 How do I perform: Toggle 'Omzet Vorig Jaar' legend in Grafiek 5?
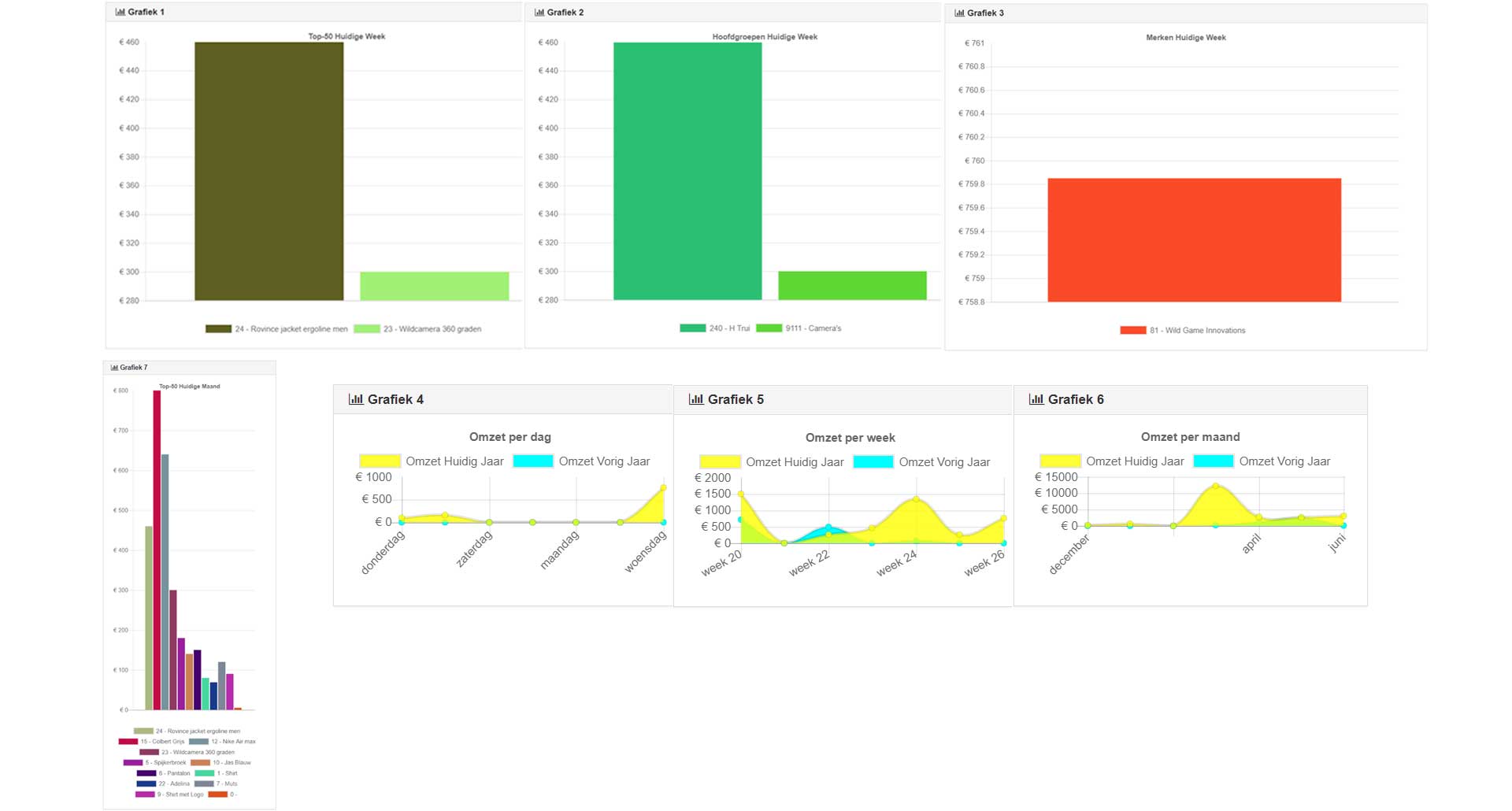921,462
